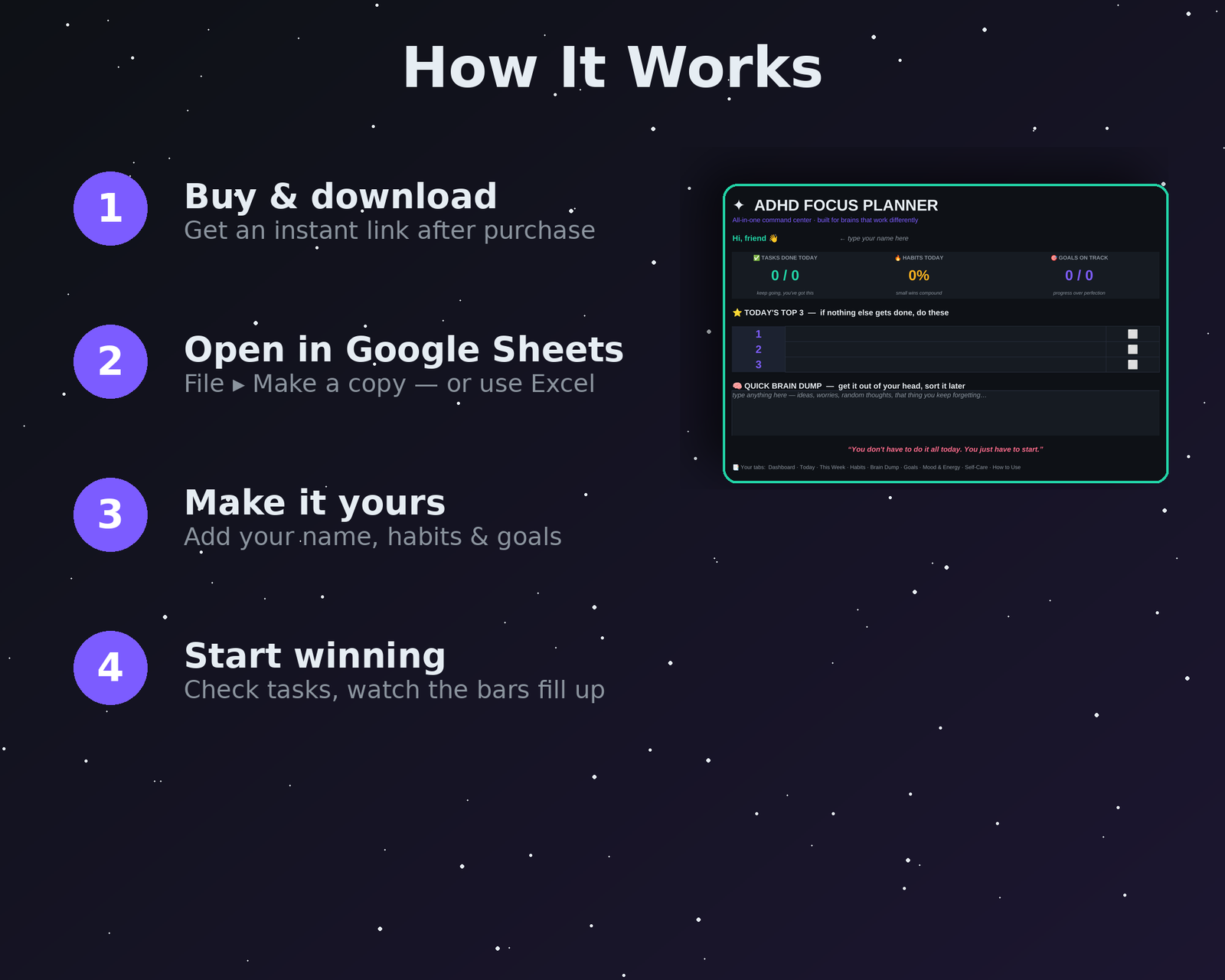The height and width of the screenshot is (980, 1225).
Task: Click the fire icon next to HABITS TODAY
Action: pyautogui.click(x=898, y=258)
